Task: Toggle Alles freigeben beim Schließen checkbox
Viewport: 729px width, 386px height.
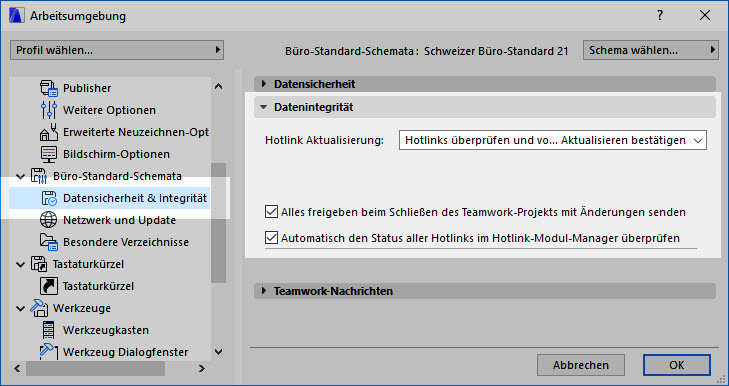Action: coord(271,212)
